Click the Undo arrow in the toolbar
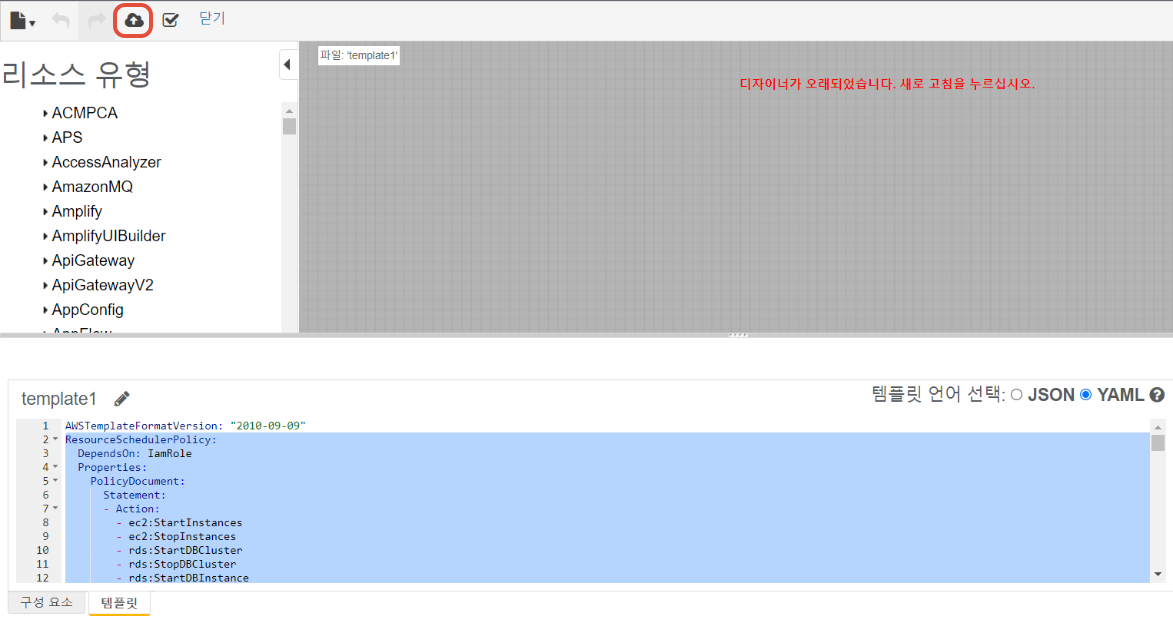Image resolution: width=1173 pixels, height=623 pixels. pyautogui.click(x=60, y=20)
